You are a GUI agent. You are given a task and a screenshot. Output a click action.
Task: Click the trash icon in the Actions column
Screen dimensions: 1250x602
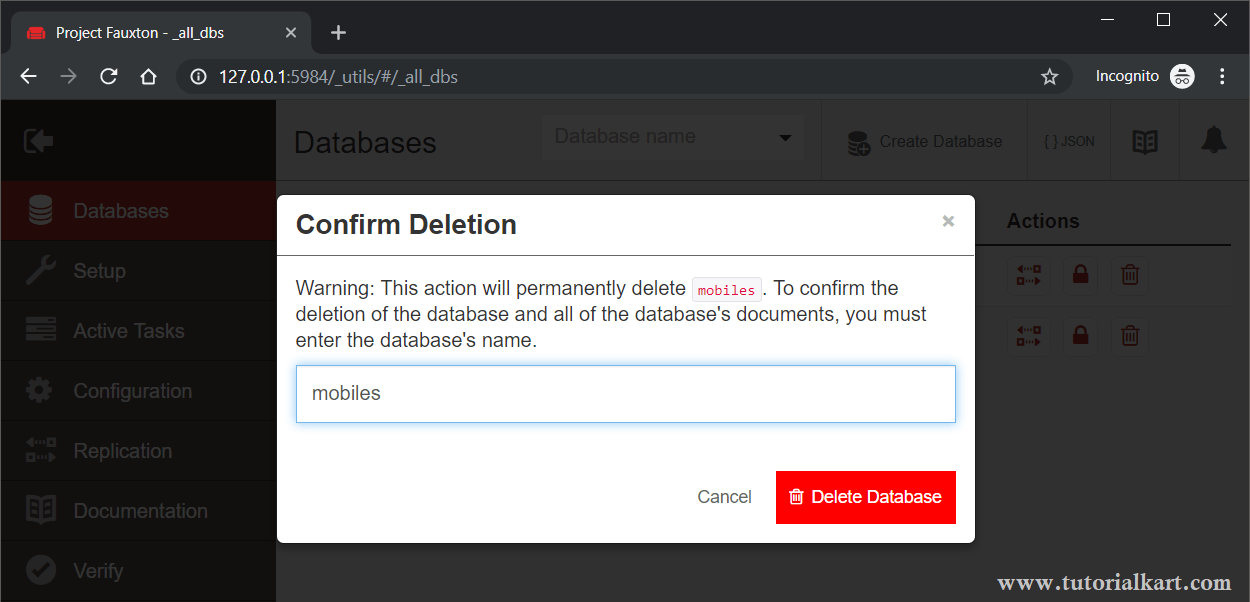pos(1130,276)
